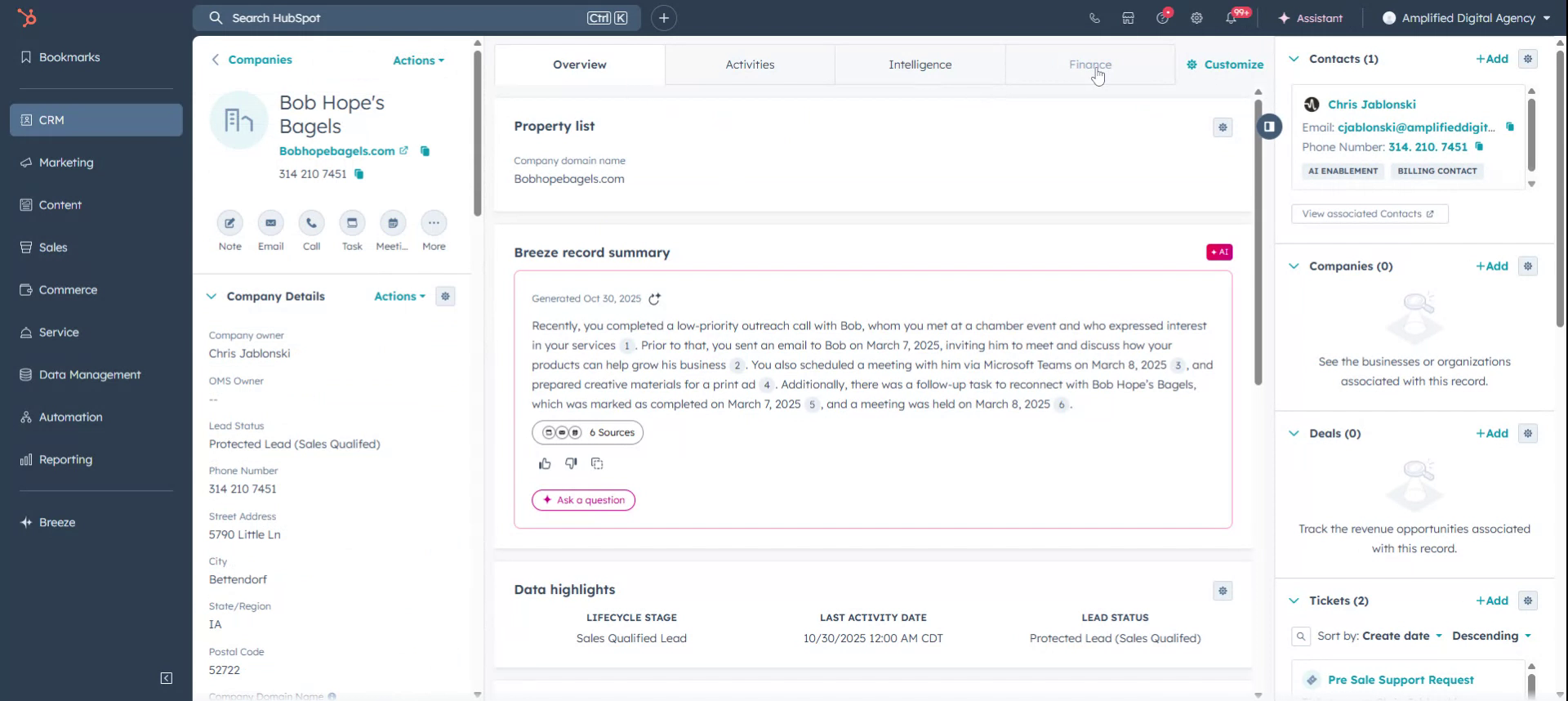1568x701 pixels.
Task: Open the Pre Sale Support Request ticket
Action: pyautogui.click(x=1401, y=681)
